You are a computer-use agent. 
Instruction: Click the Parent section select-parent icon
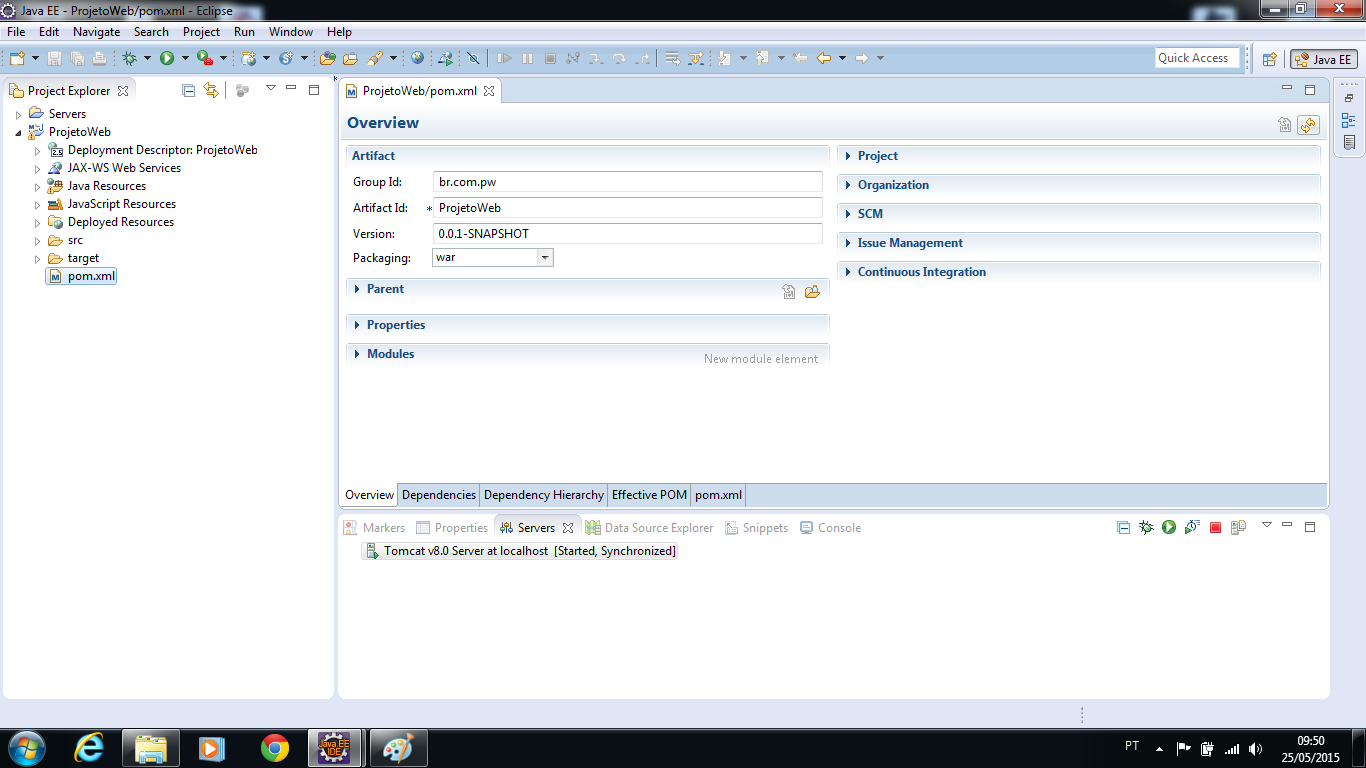(x=789, y=292)
